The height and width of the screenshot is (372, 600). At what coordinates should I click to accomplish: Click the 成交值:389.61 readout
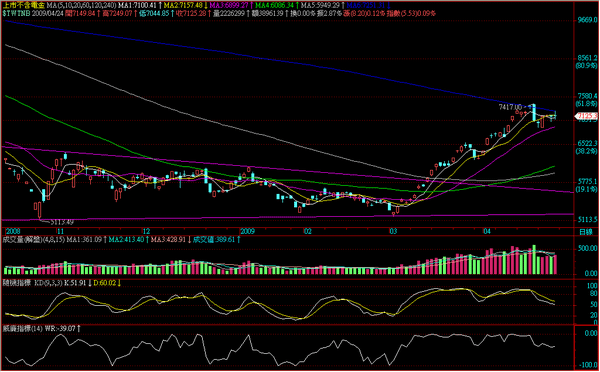point(214,240)
